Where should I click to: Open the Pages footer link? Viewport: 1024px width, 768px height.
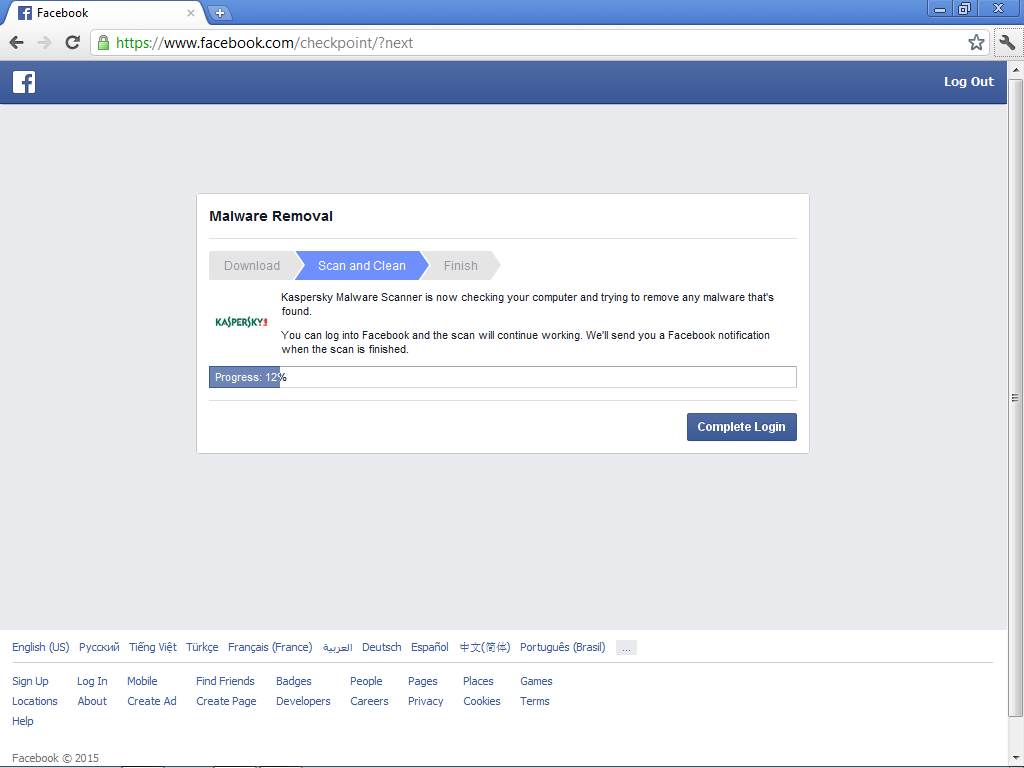423,681
